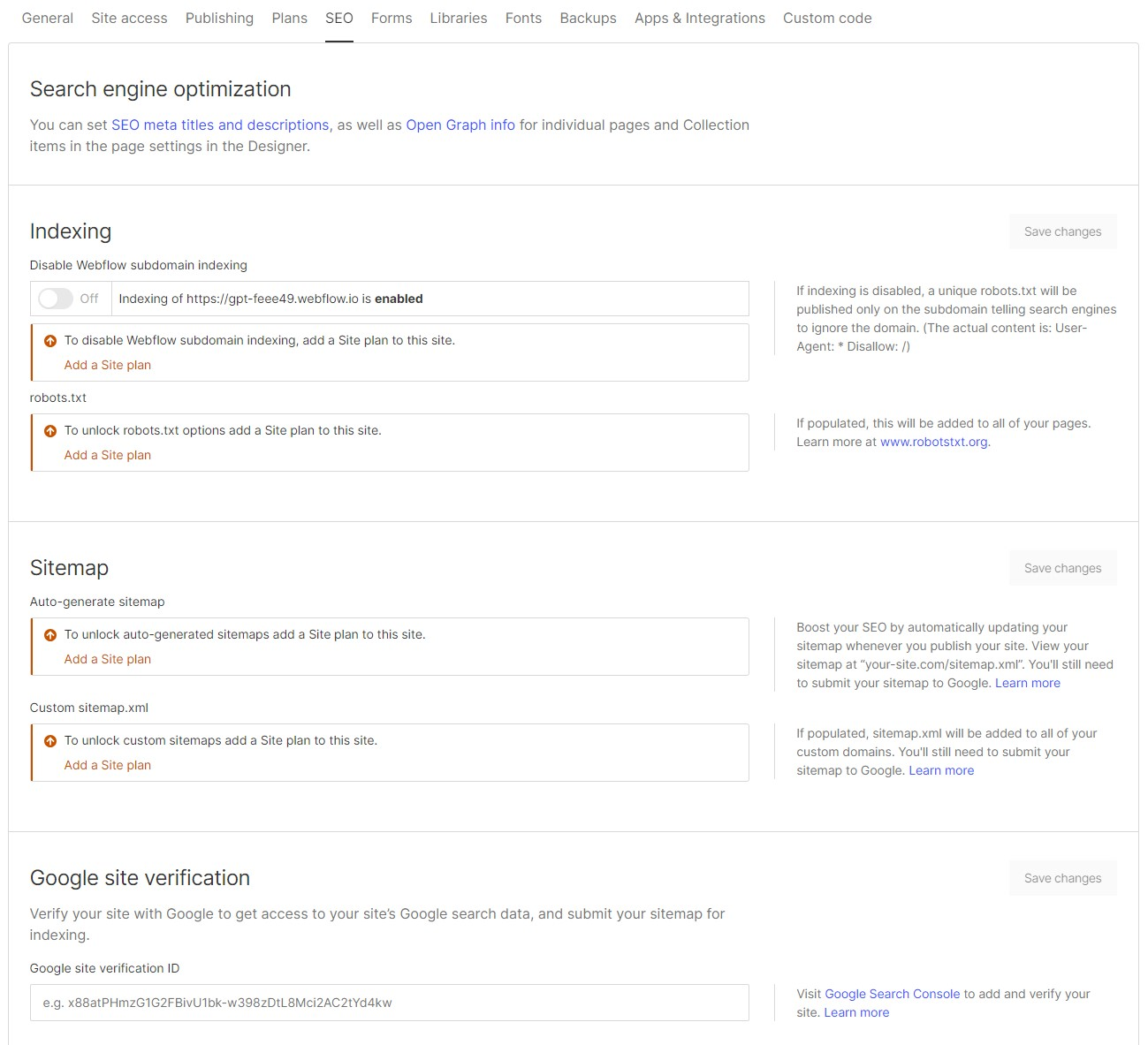The width and height of the screenshot is (1148, 1045).
Task: Click the Open Graph info link
Action: [x=460, y=125]
